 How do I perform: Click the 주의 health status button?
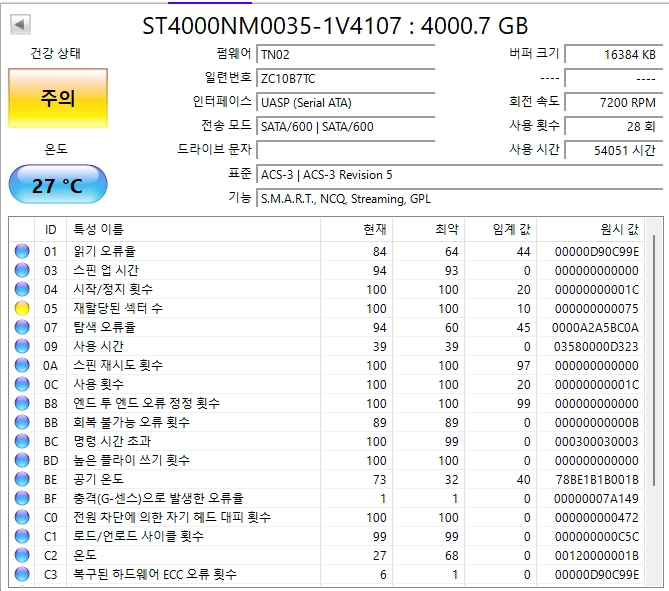[x=58, y=98]
